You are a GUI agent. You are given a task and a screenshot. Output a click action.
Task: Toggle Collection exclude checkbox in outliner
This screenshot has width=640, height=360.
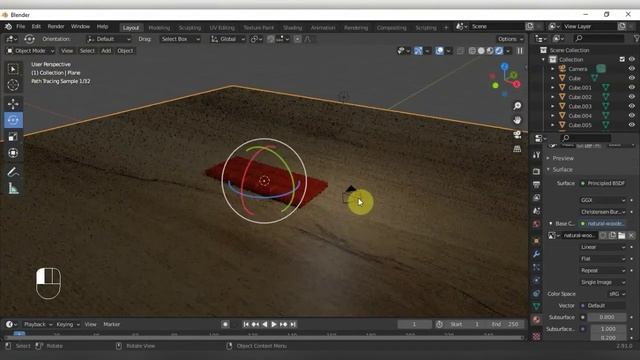click(622, 59)
